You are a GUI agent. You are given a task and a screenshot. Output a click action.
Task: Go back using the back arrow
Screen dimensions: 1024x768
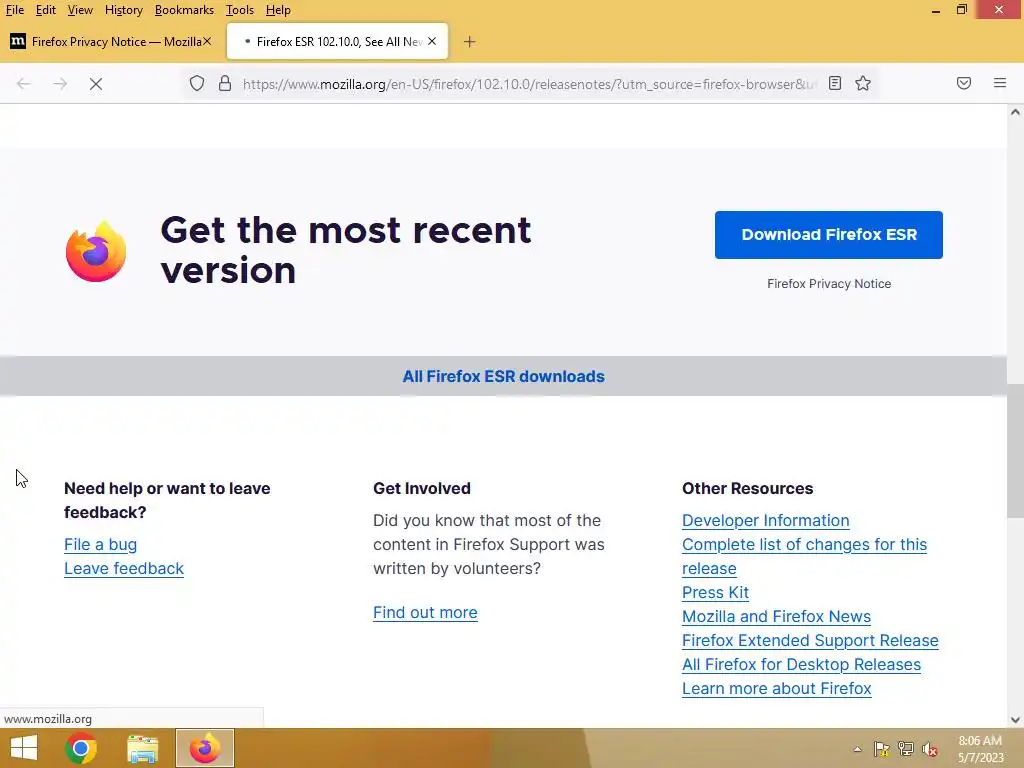tap(24, 84)
